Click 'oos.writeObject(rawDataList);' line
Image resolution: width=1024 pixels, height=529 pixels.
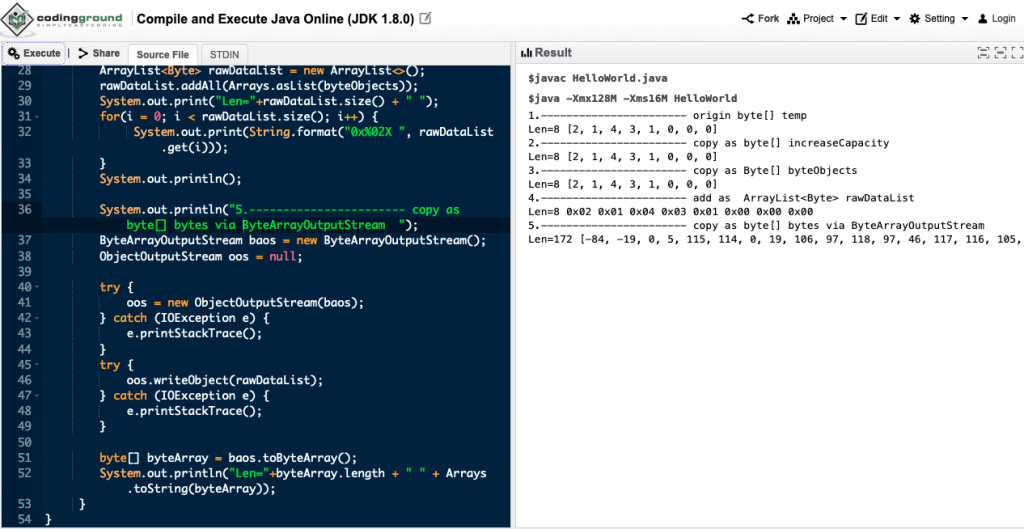(x=225, y=380)
